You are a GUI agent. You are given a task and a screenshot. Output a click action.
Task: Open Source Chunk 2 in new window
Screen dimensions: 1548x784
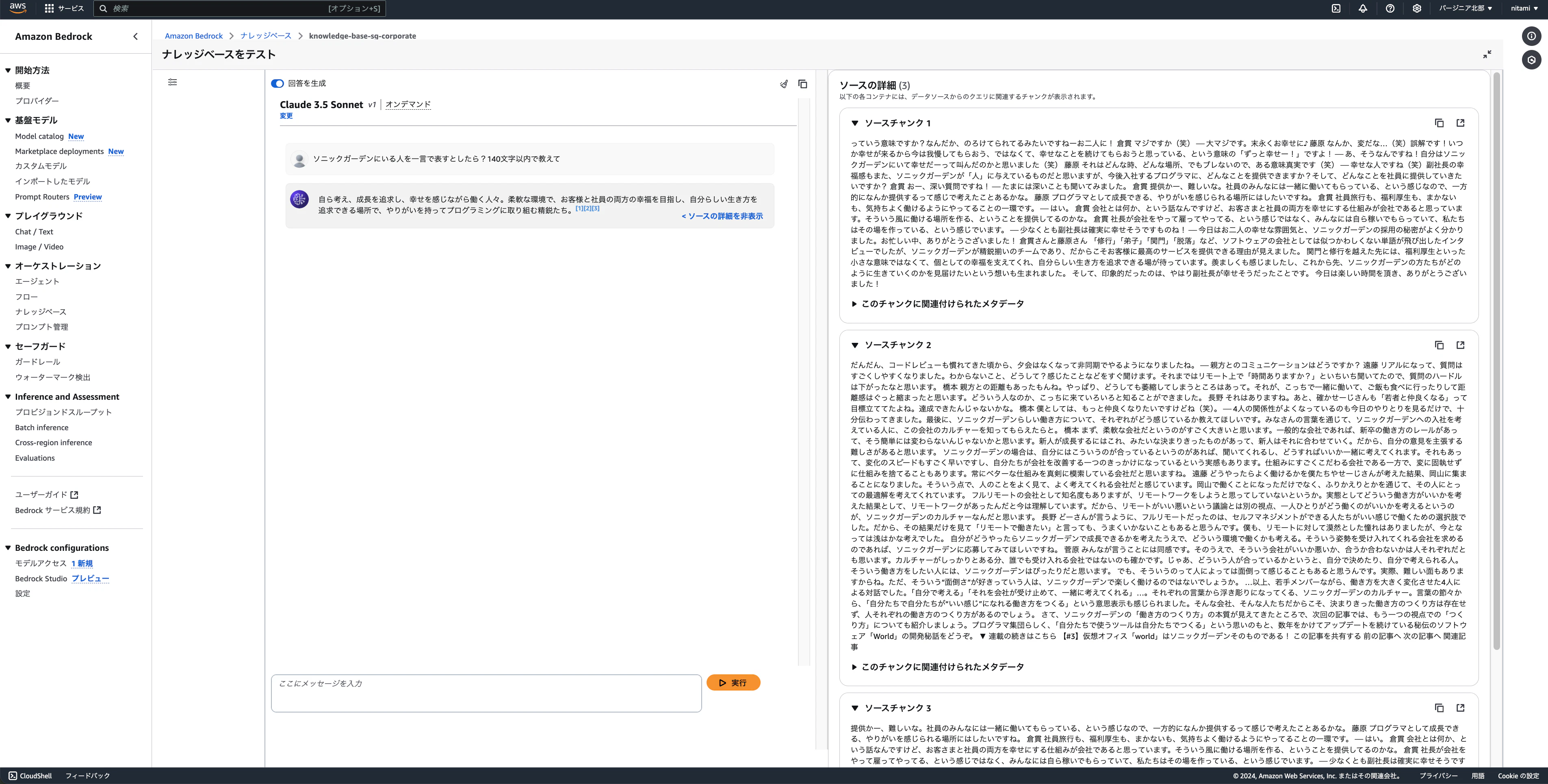click(x=1460, y=345)
